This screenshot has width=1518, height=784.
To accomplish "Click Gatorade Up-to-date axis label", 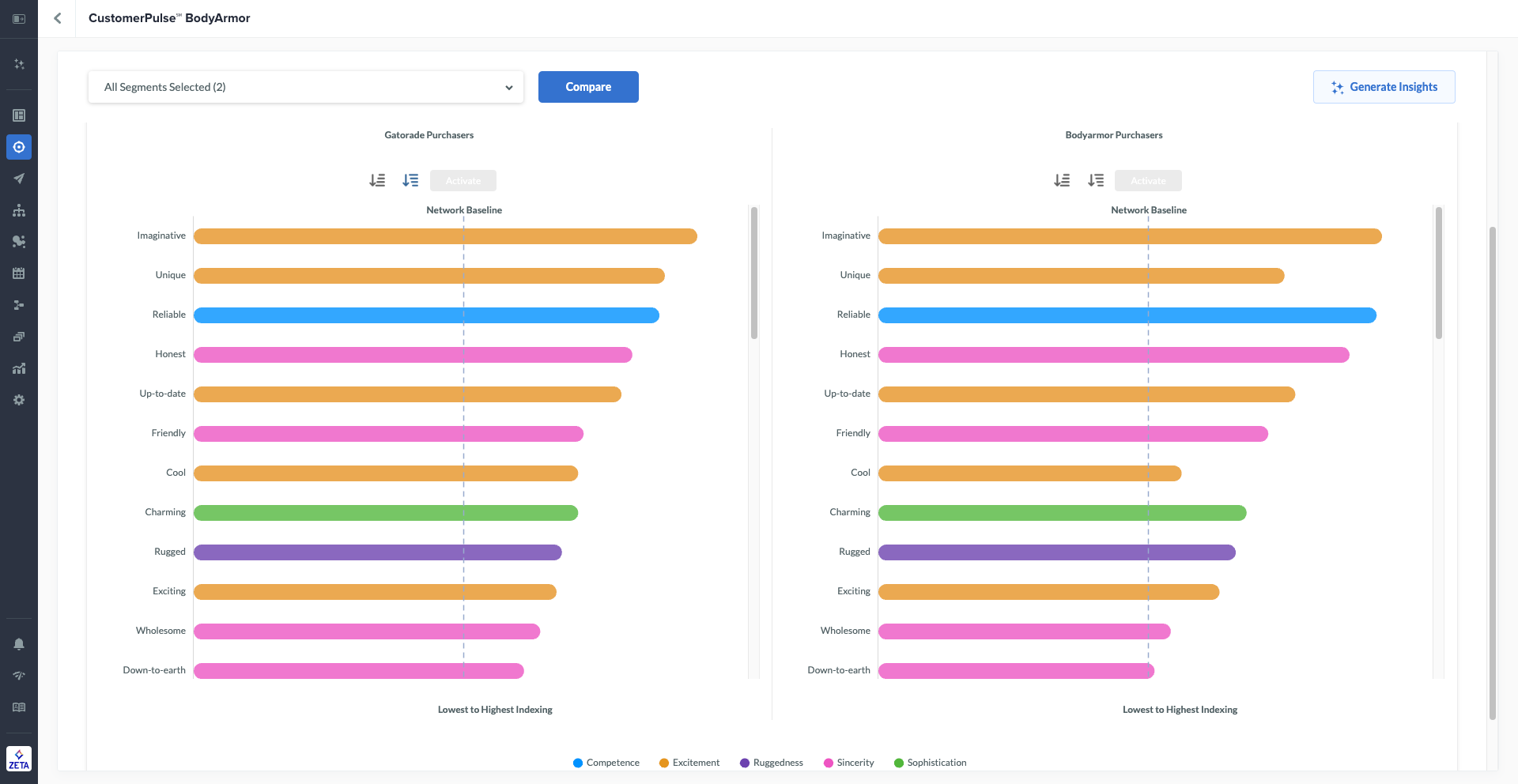I will pyautogui.click(x=163, y=394).
